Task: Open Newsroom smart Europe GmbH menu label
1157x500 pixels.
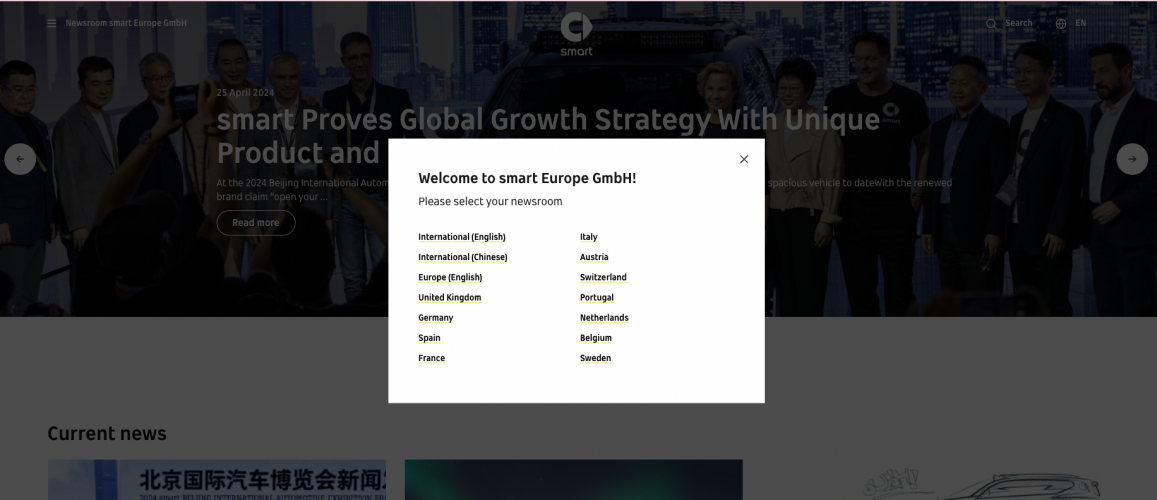Action: (x=126, y=24)
